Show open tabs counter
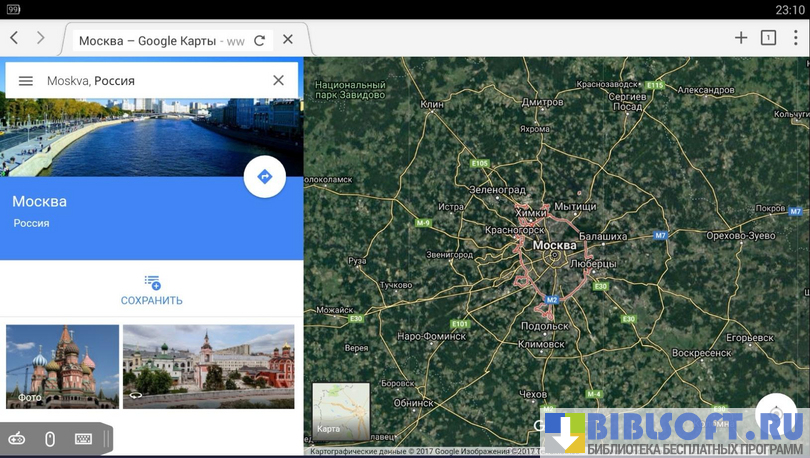Viewport: 810px width, 458px height. [x=768, y=38]
